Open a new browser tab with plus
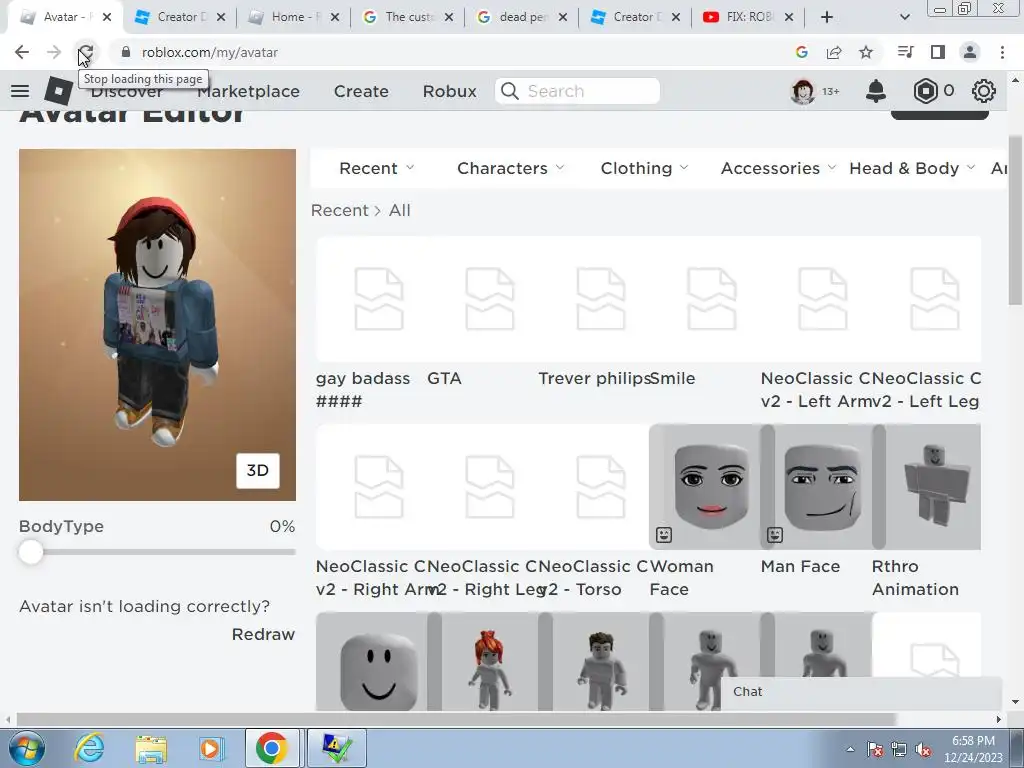 827,17
